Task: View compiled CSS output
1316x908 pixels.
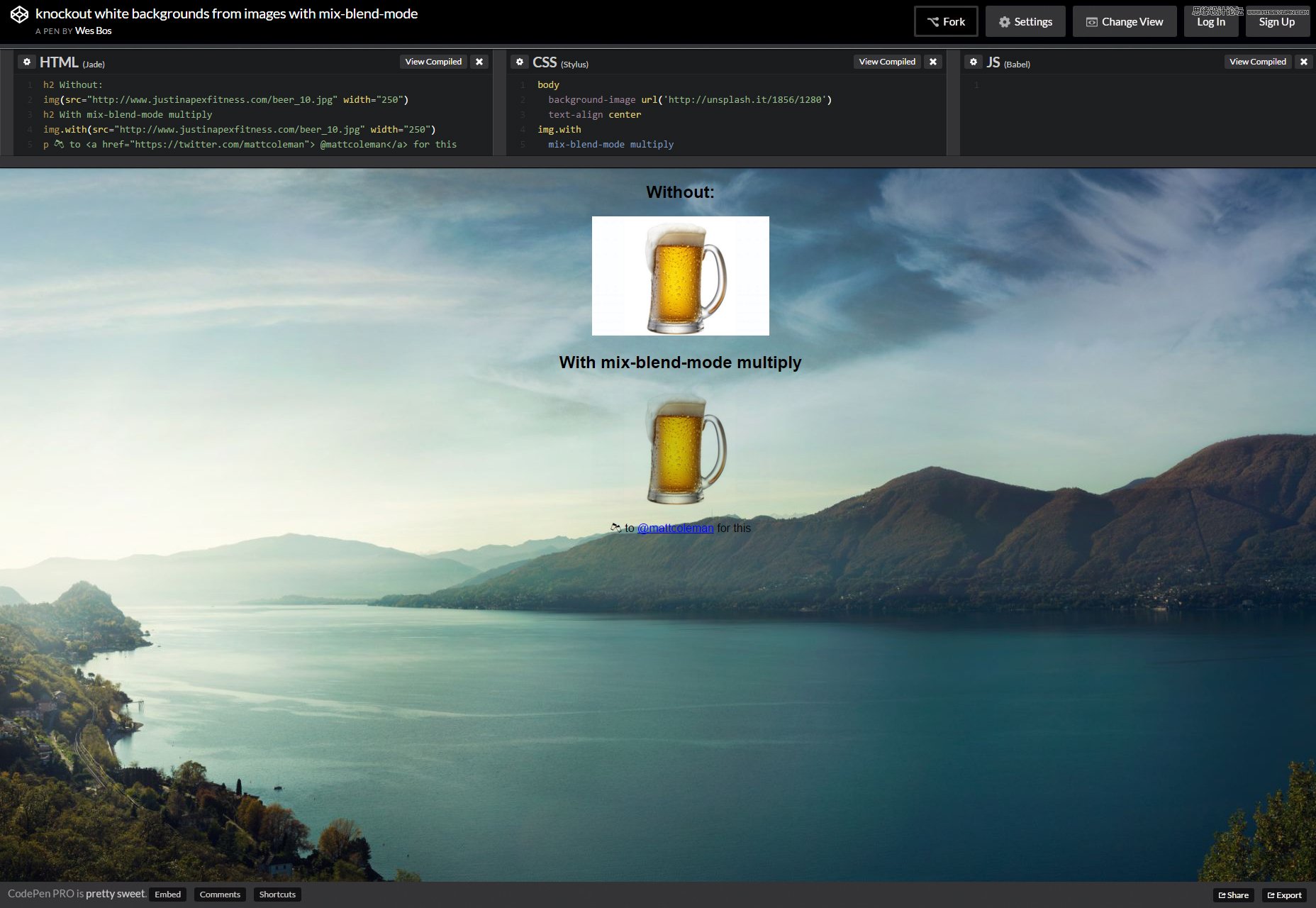Action: coord(887,62)
